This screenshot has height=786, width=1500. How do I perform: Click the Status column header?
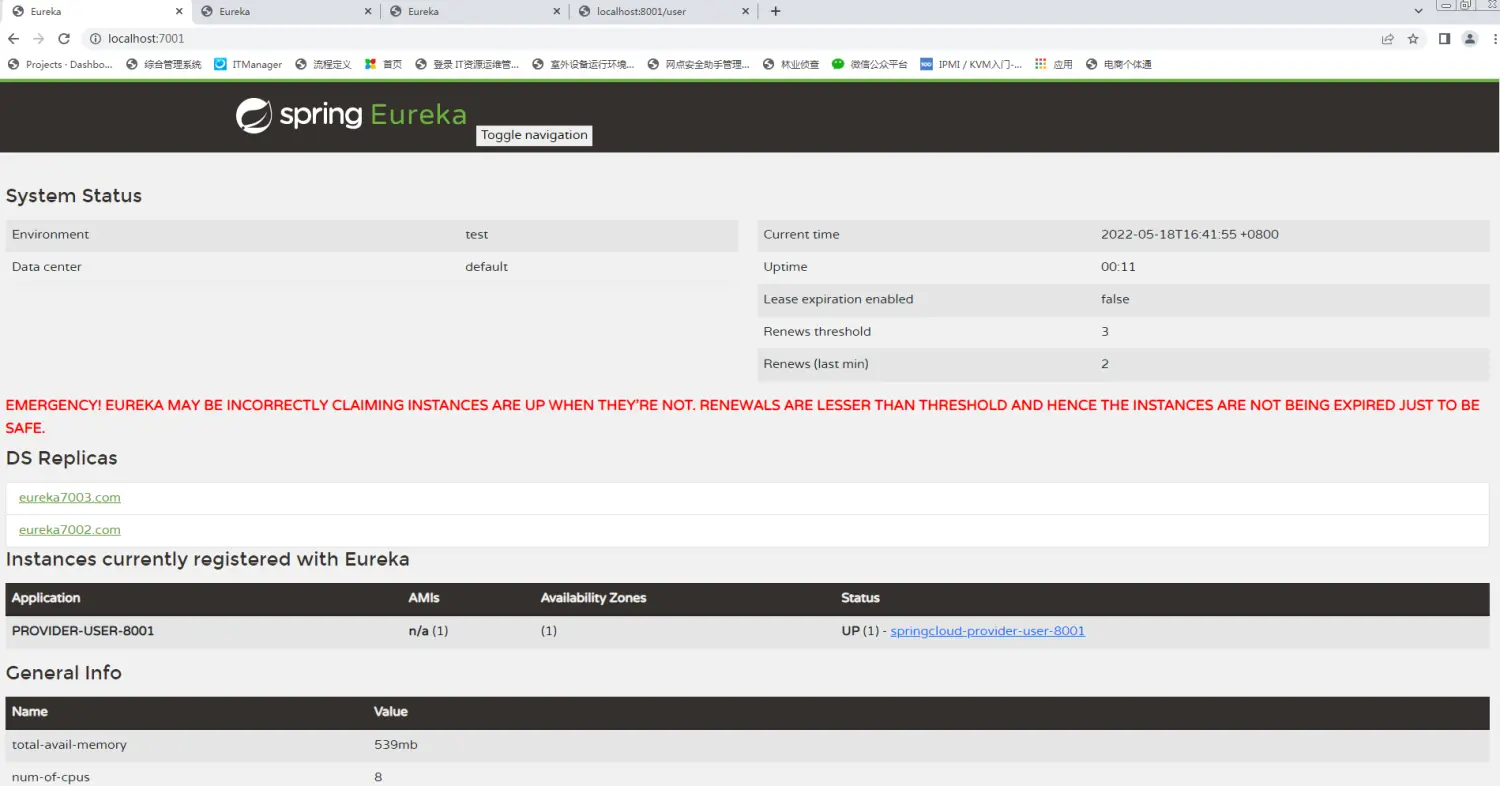point(860,598)
